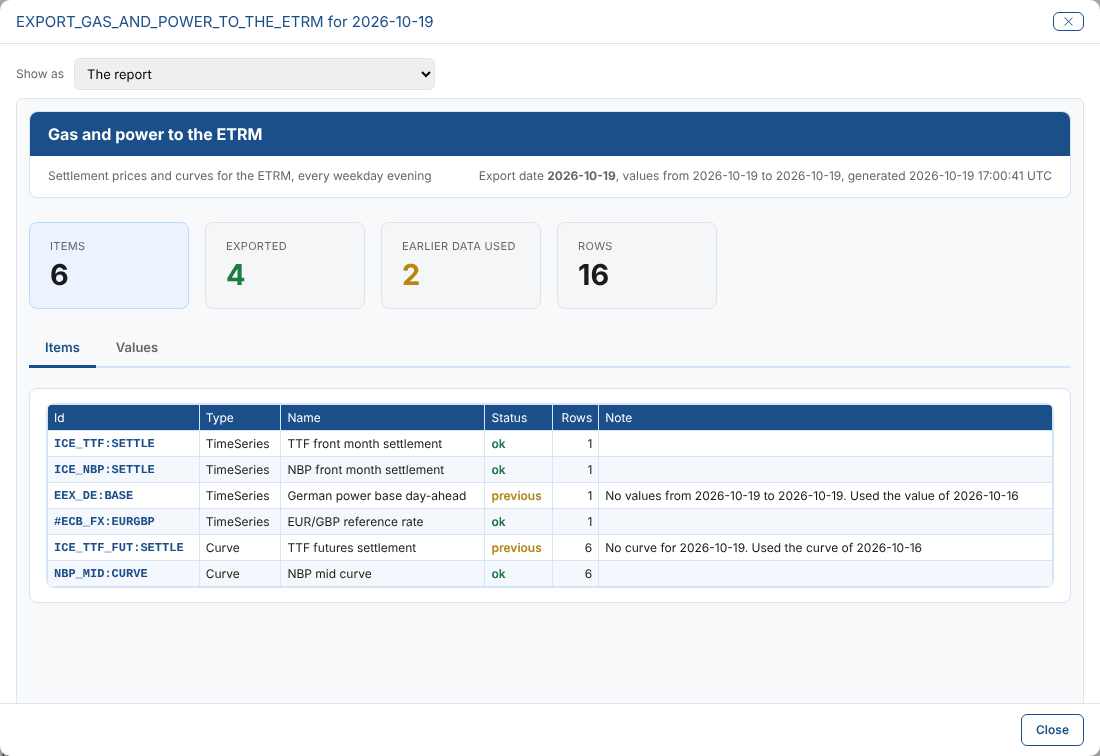Click the dialog title EXPORT_GAS_AND_POWER_TO_THE_ETRM

(x=224, y=22)
